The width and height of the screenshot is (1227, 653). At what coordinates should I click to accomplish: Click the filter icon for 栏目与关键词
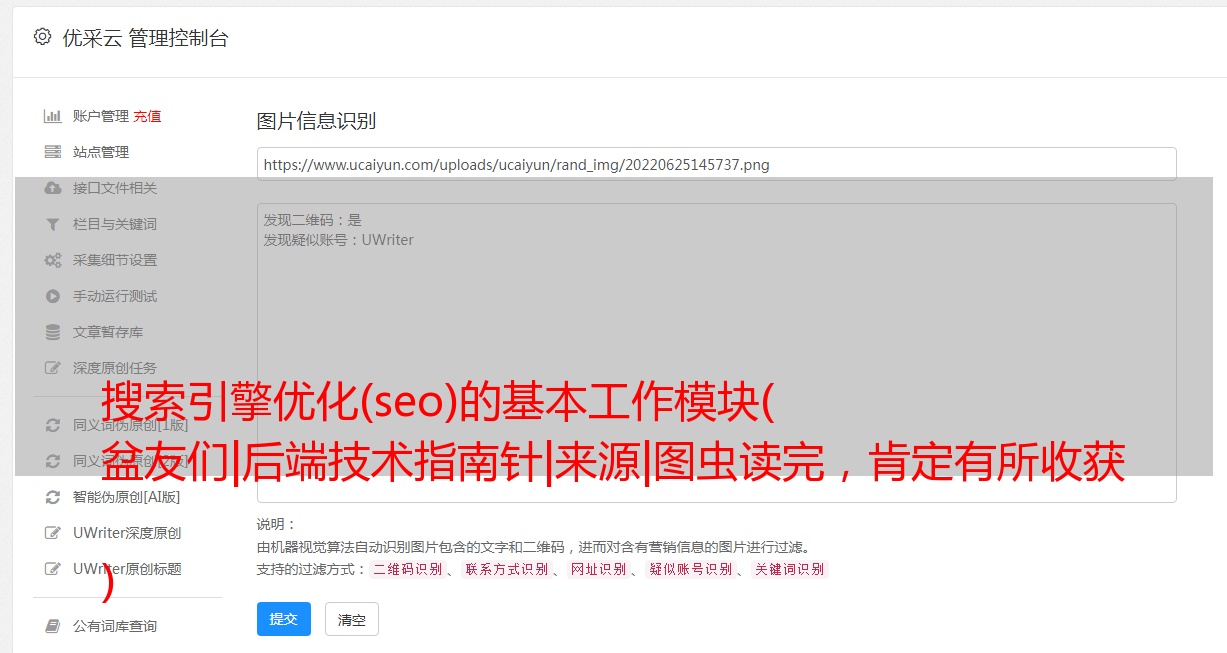(53, 224)
